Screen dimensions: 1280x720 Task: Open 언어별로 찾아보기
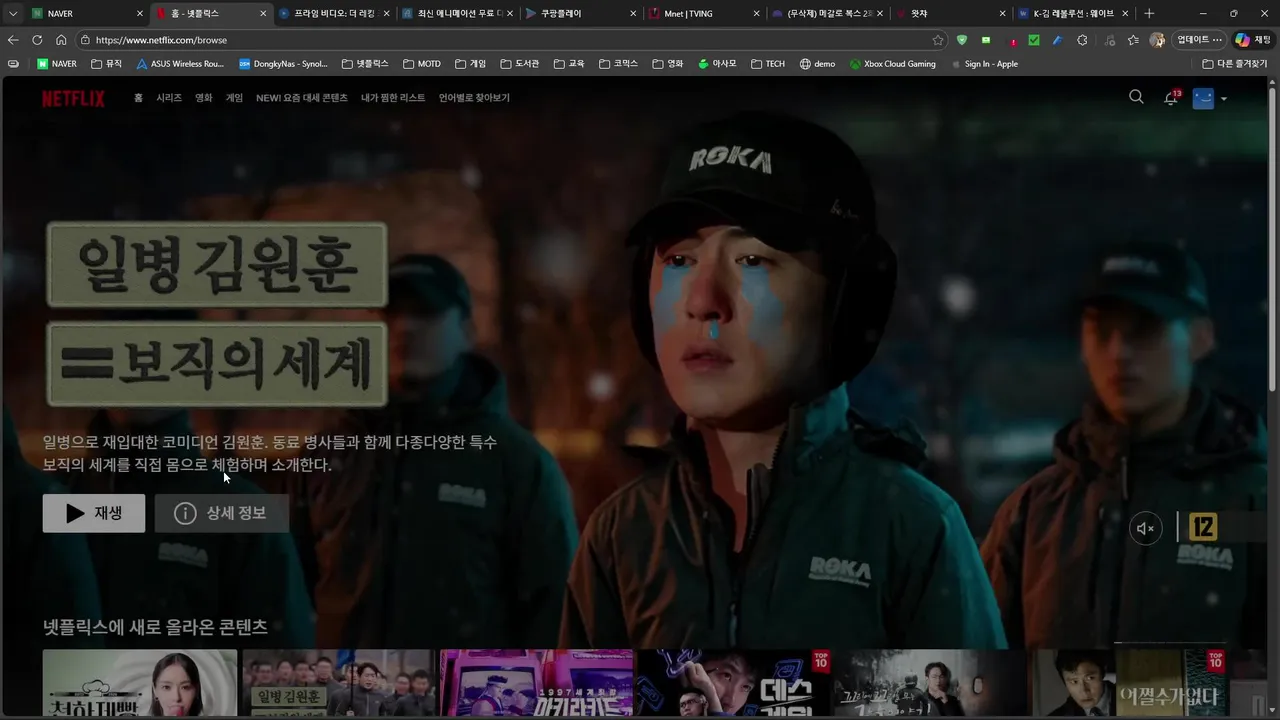474,98
